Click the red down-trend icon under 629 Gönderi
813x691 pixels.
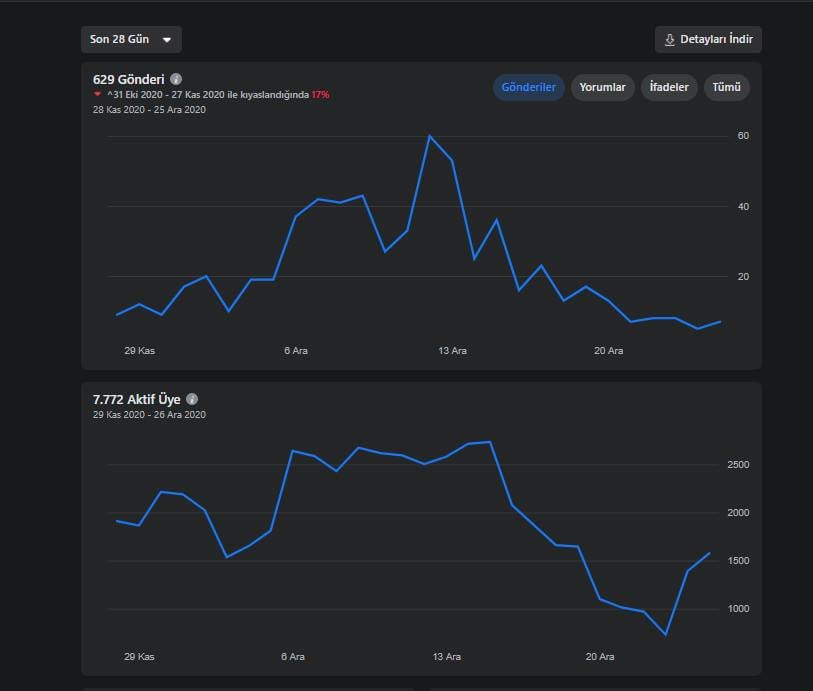tap(97, 94)
